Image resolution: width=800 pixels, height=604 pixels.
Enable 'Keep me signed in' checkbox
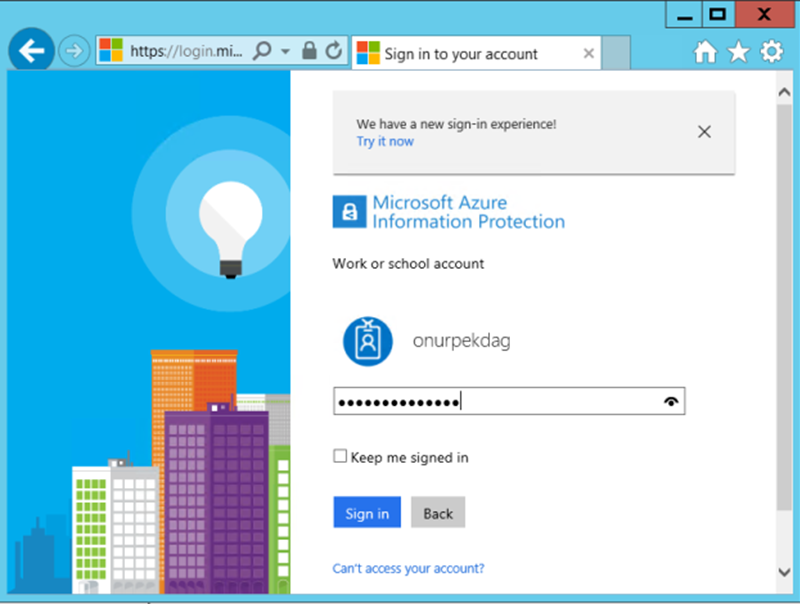(340, 456)
